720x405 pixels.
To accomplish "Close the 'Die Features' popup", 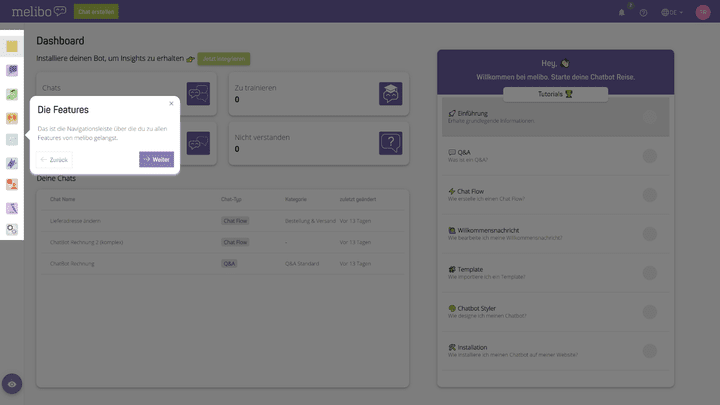I will tap(171, 103).
